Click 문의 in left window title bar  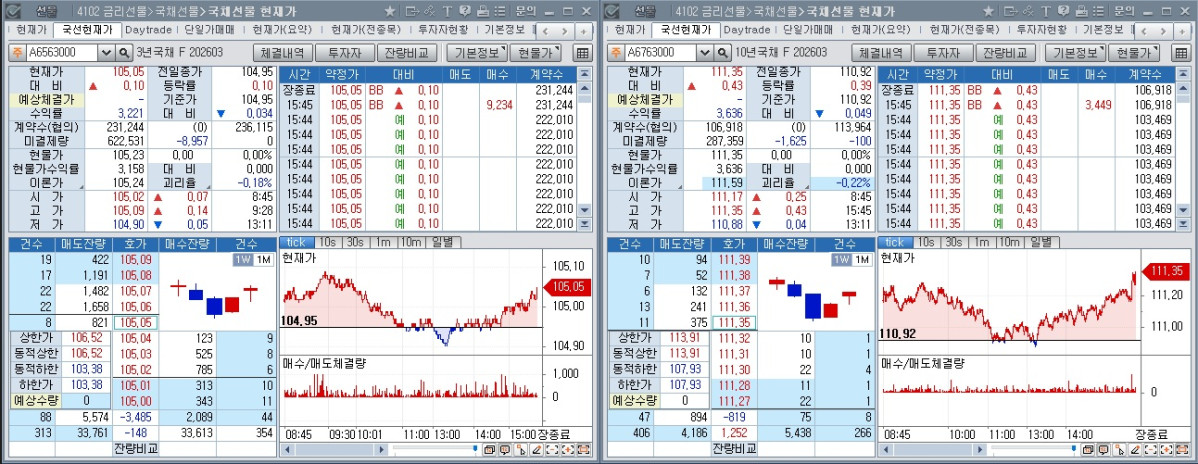(525, 11)
